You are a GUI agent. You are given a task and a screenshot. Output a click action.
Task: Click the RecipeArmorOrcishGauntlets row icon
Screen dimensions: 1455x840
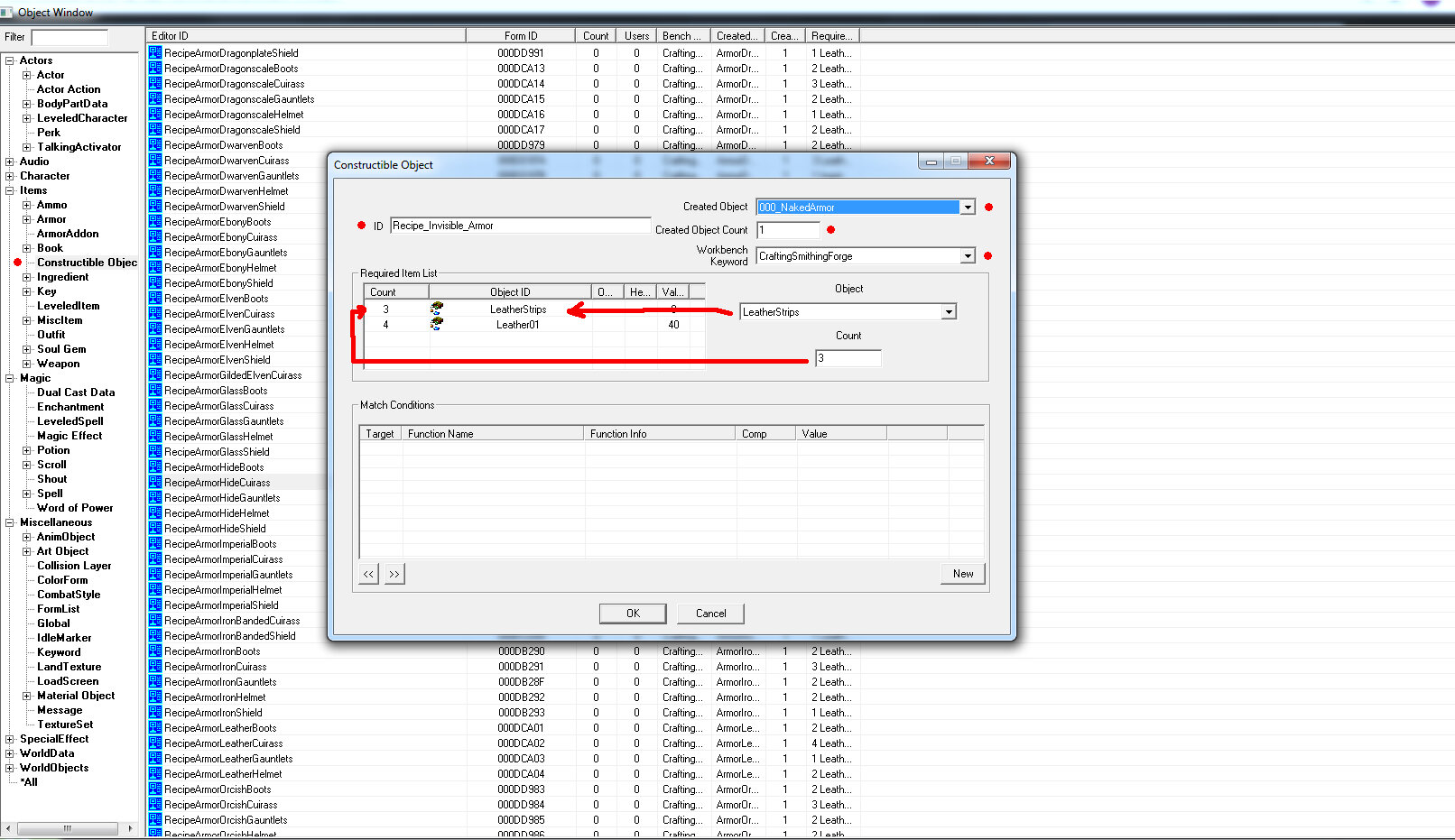tap(155, 820)
